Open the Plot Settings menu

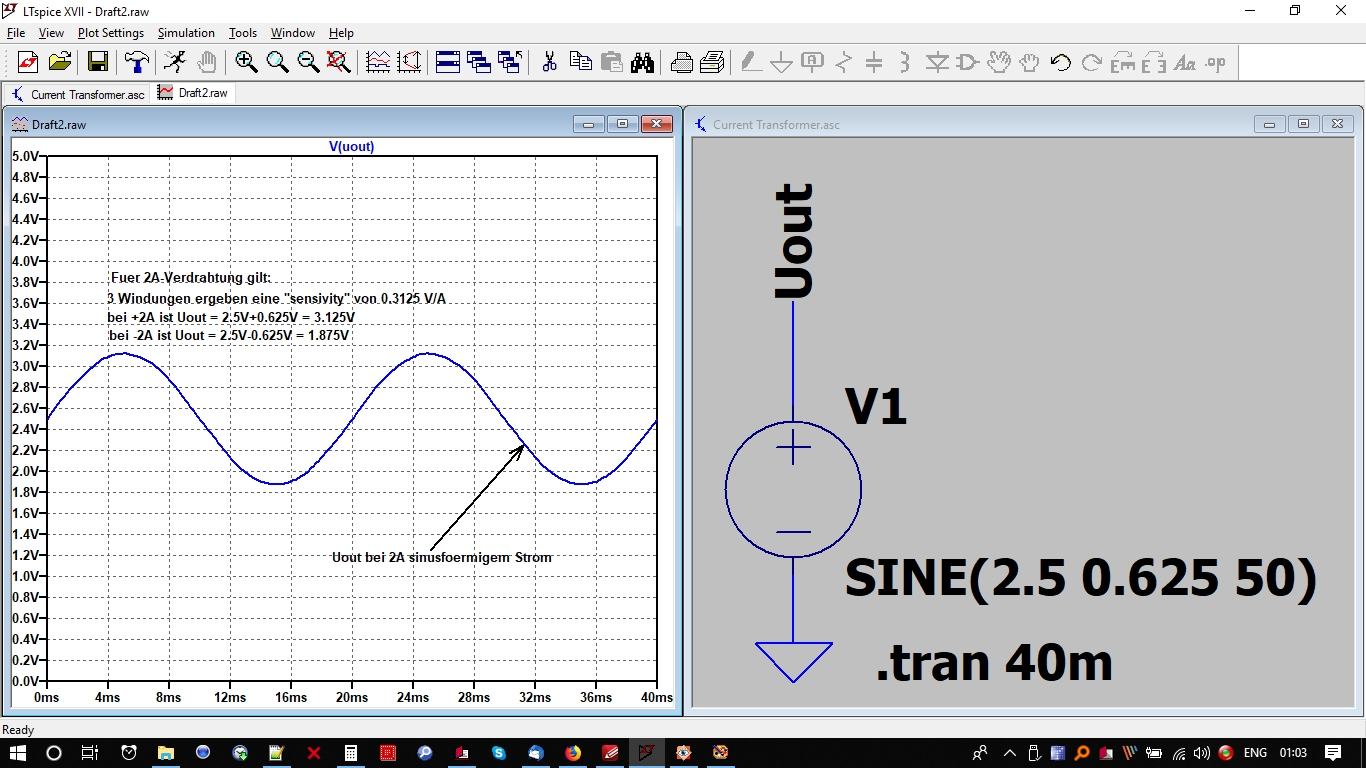tap(111, 33)
